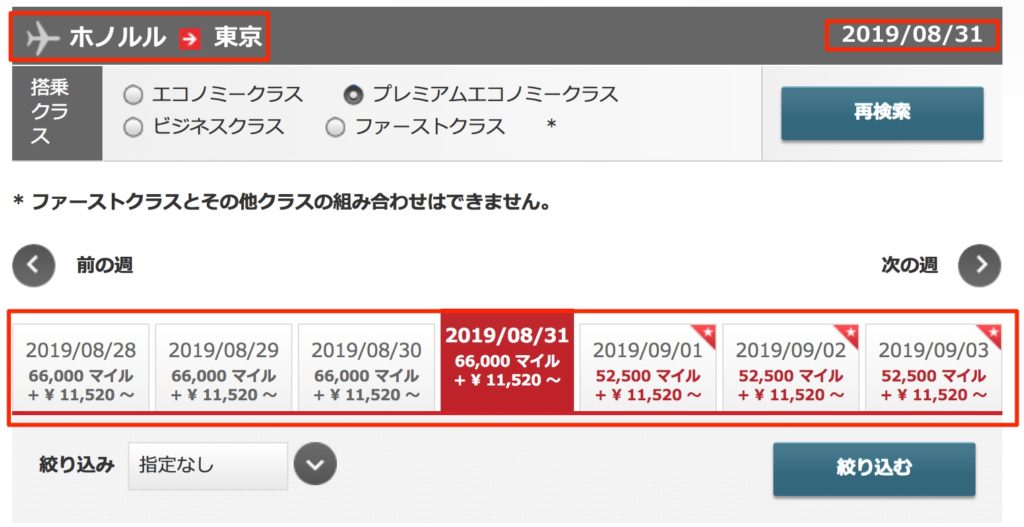Click the selected 2019/08/31 date cell
This screenshot has width=1024, height=527.
point(507,362)
